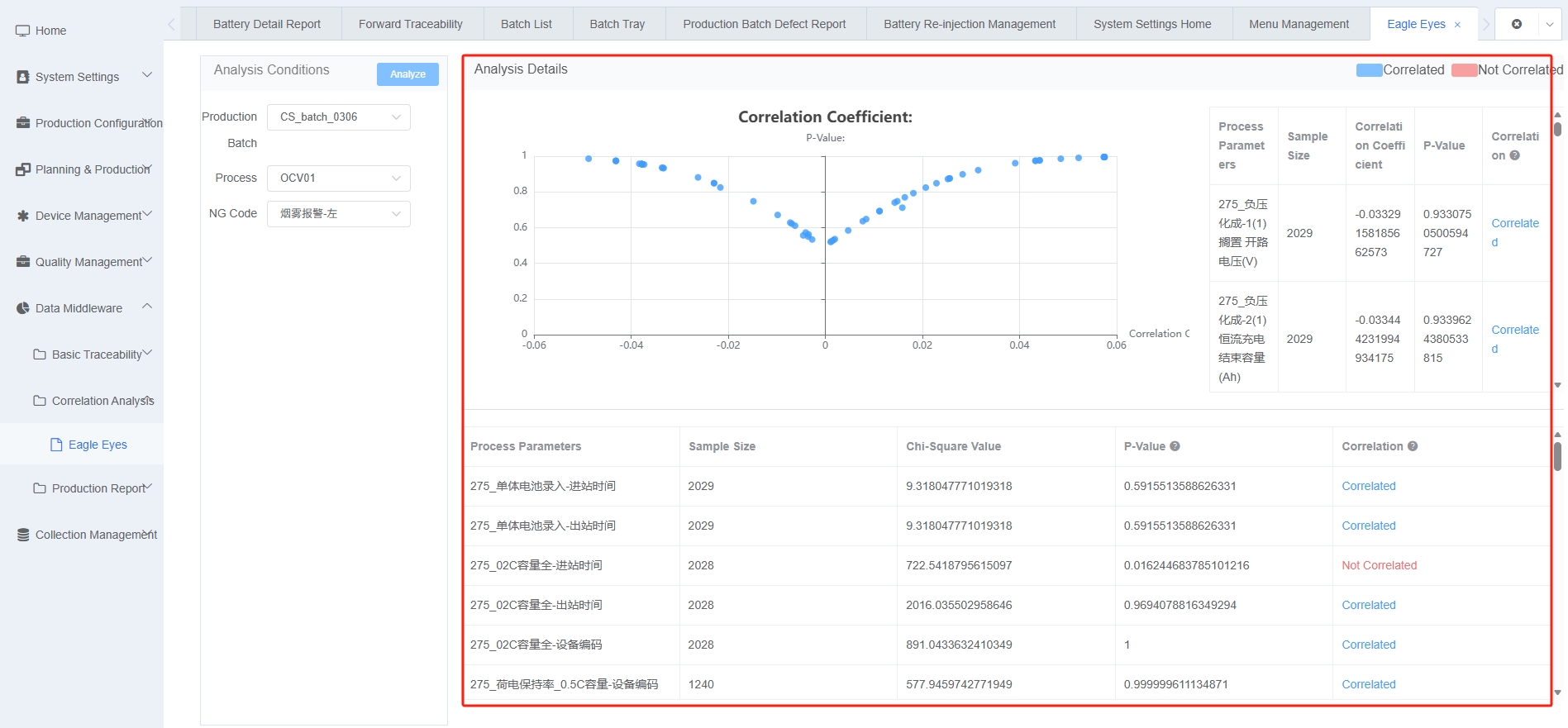Click chi-square value 722.5418795615097
Image resolution: width=1568 pixels, height=728 pixels.
point(959,565)
